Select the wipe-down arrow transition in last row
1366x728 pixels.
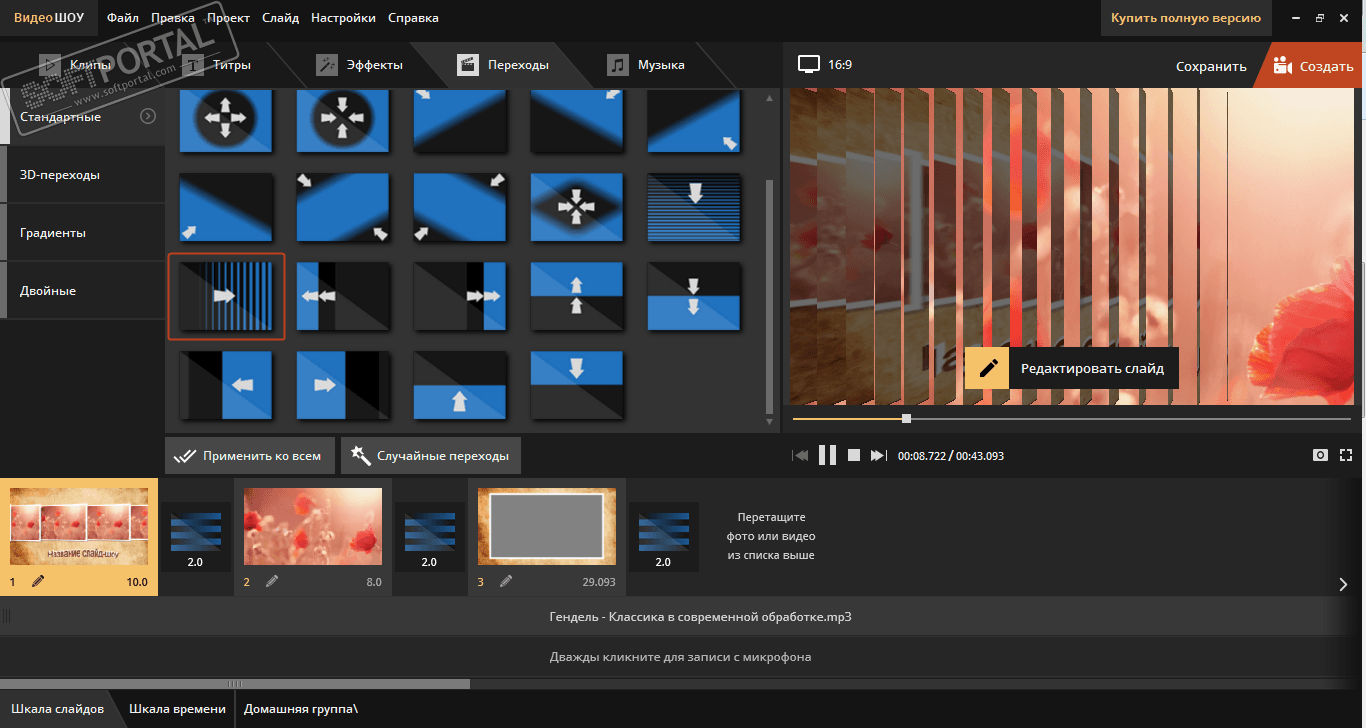point(577,384)
